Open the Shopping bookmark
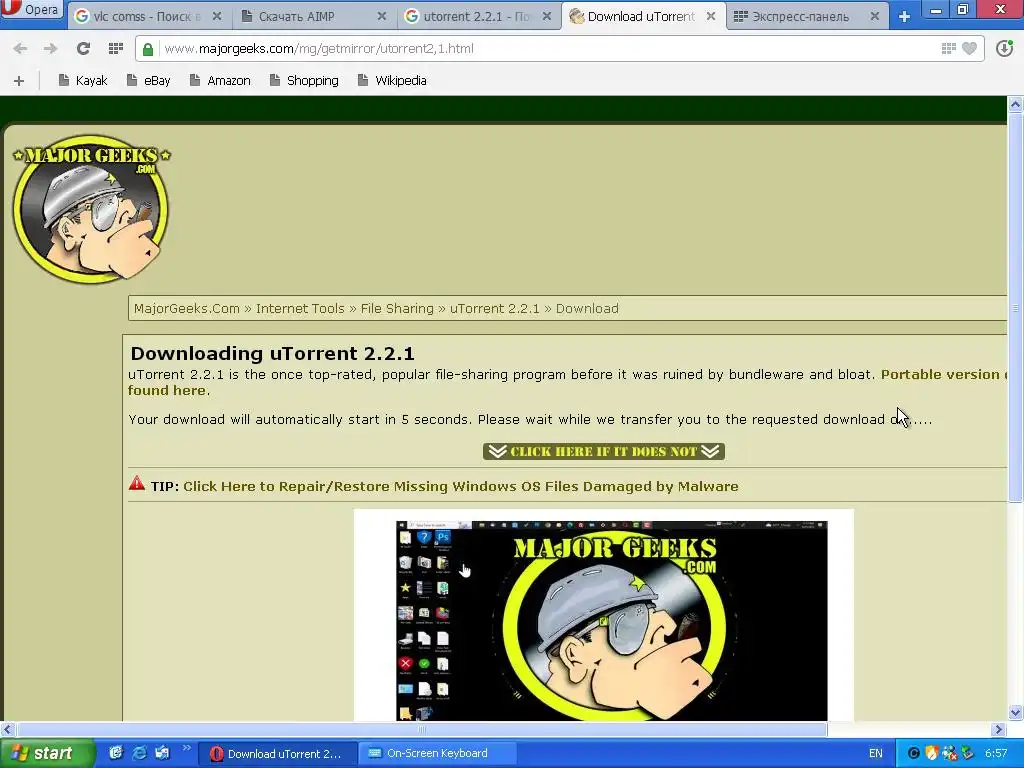 point(304,80)
